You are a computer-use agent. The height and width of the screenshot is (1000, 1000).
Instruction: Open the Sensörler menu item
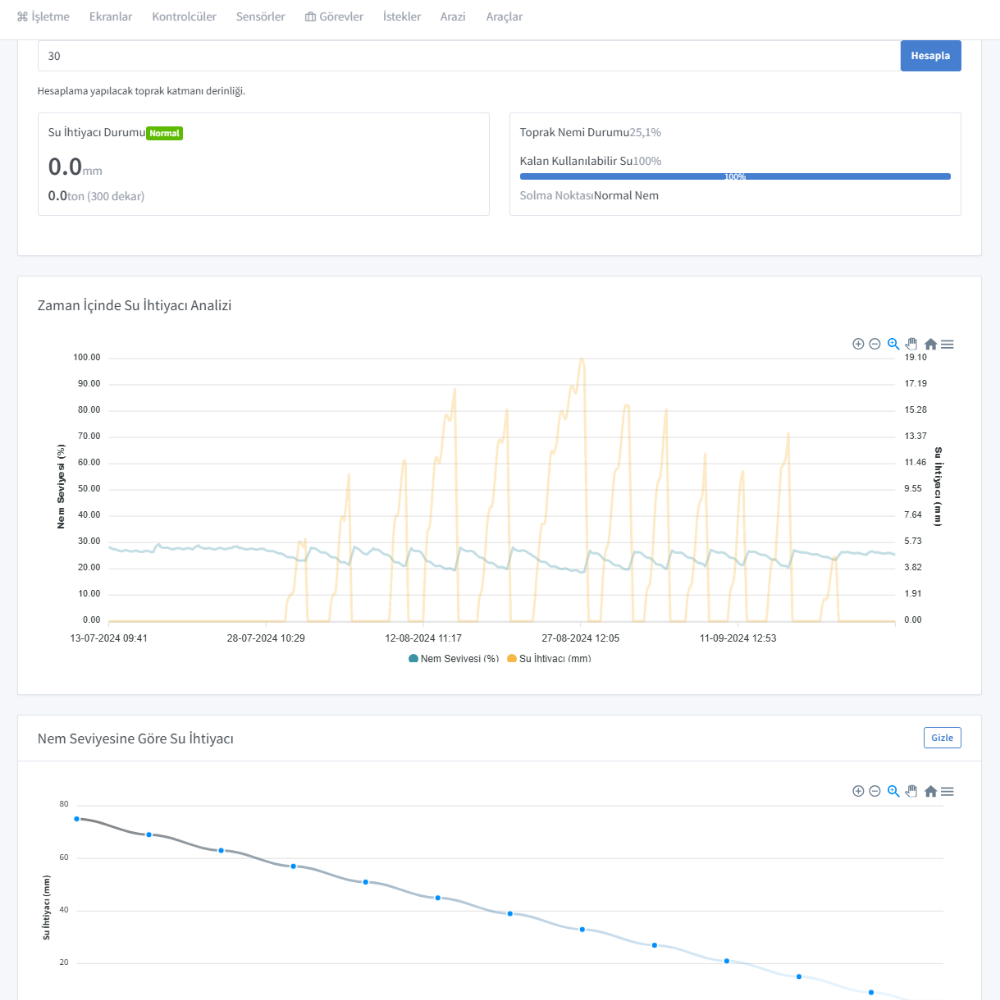(260, 17)
